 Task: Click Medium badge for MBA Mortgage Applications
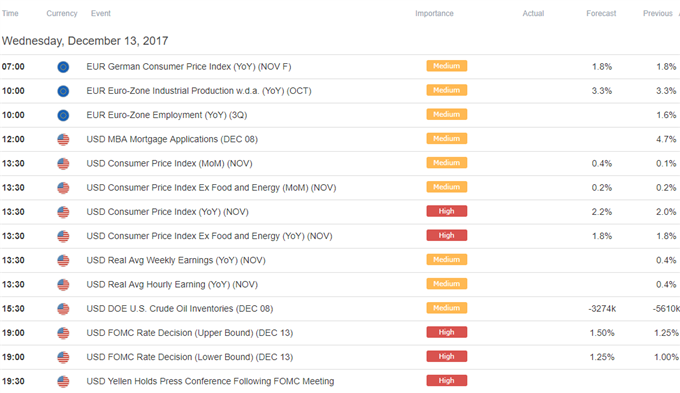[x=447, y=138]
